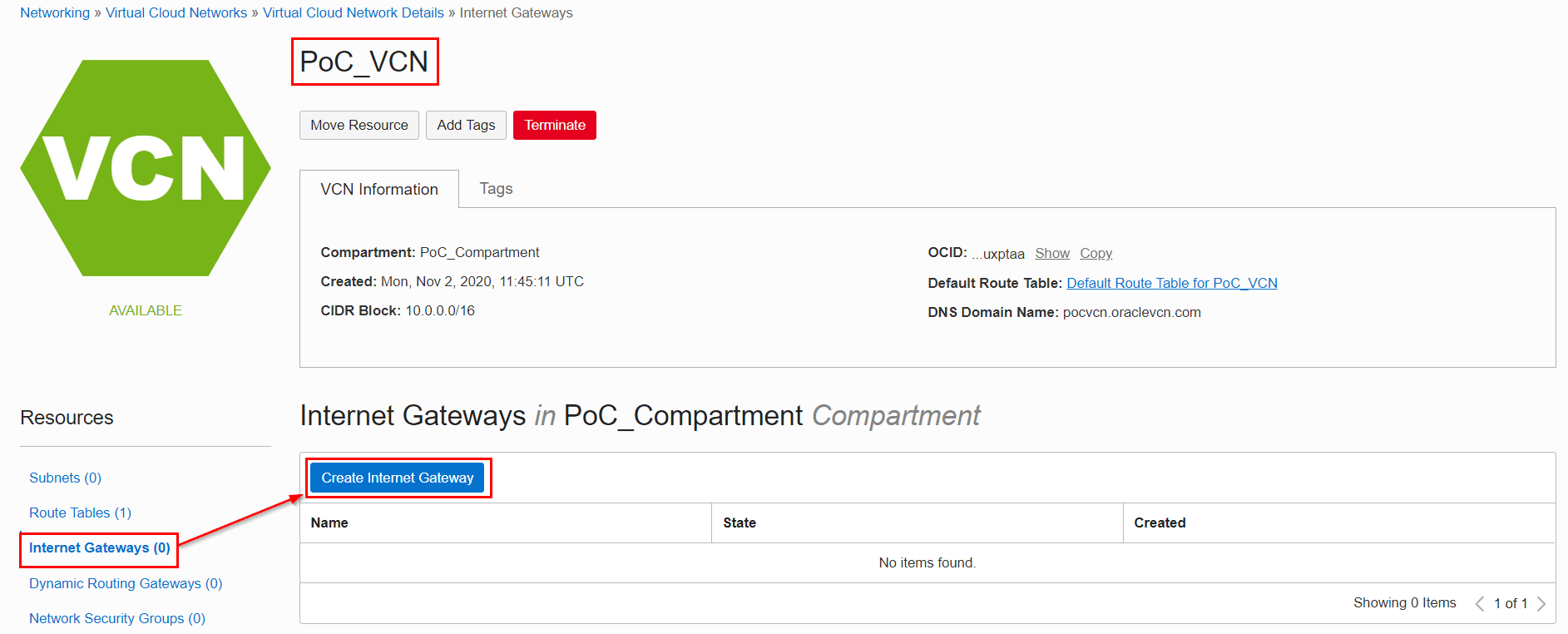Select Internet Gateways resource item
Viewport: 1568px width, 634px height.
pos(99,548)
